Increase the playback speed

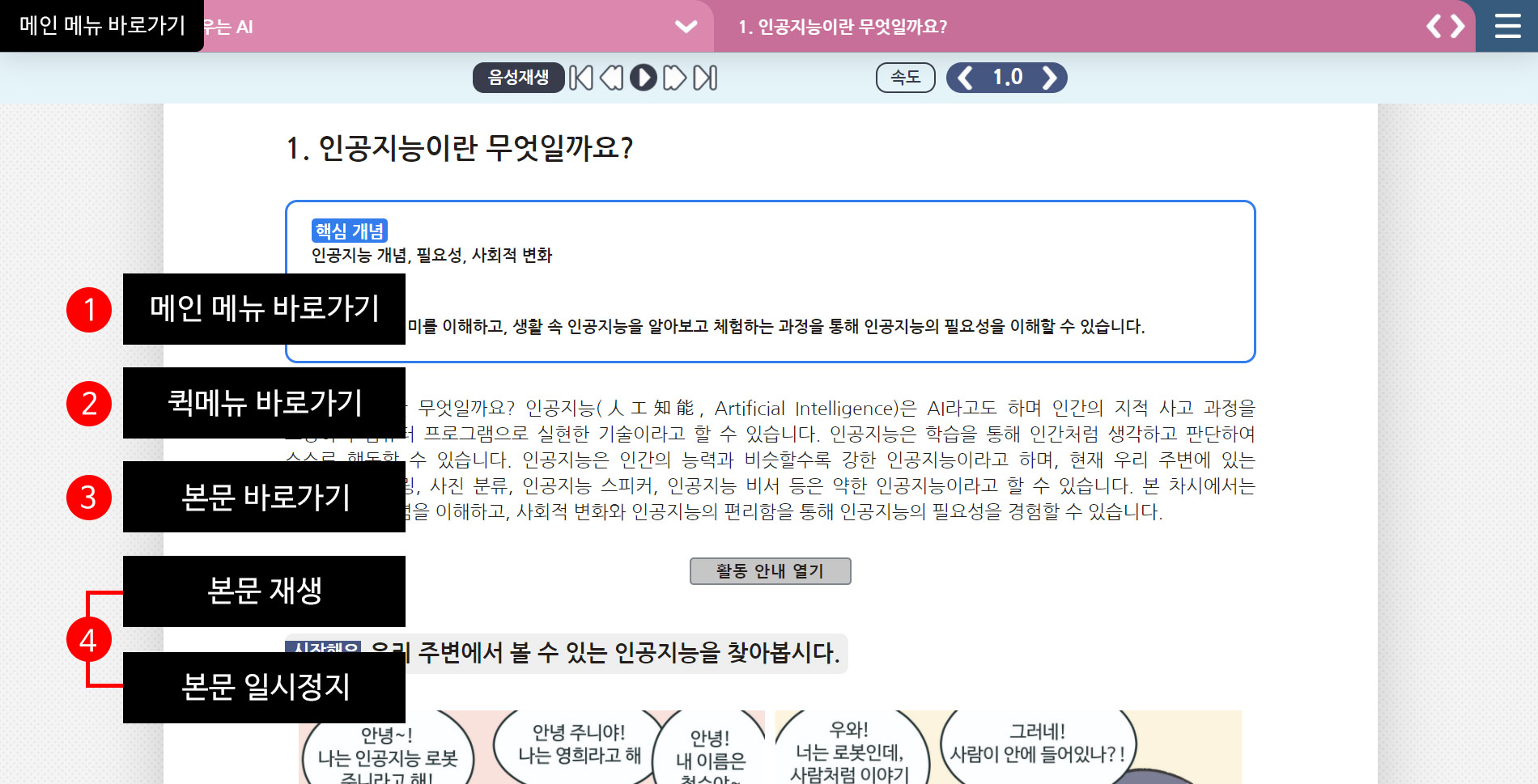tap(1050, 78)
